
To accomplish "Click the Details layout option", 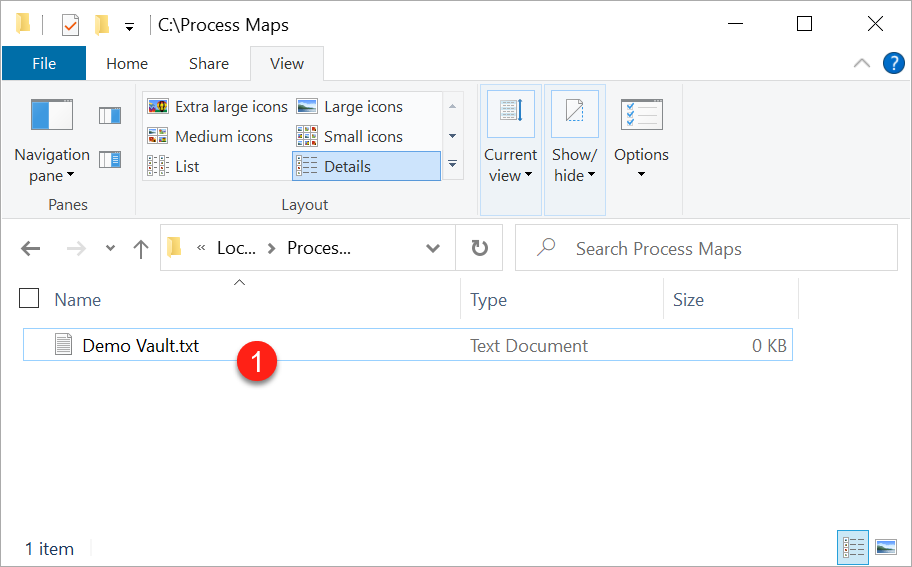I will (x=366, y=167).
